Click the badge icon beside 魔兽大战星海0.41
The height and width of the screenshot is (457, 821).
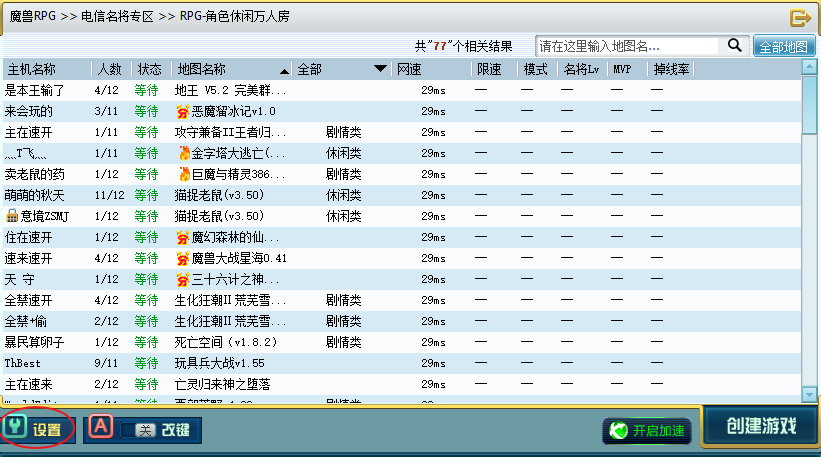(182, 258)
